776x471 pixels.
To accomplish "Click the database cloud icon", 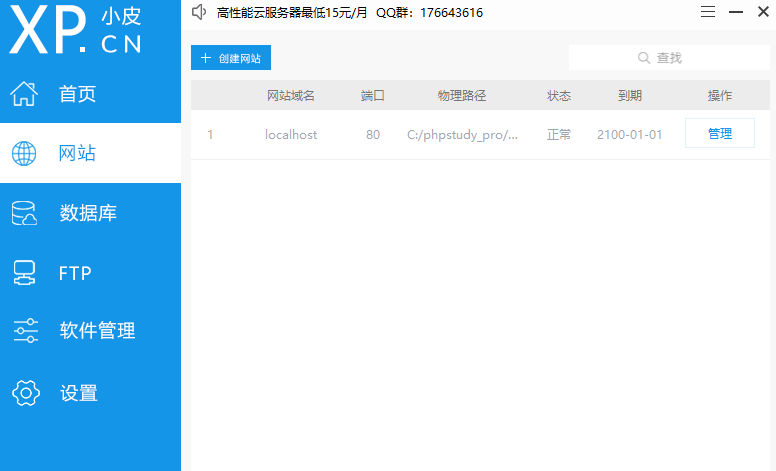I will [24, 213].
